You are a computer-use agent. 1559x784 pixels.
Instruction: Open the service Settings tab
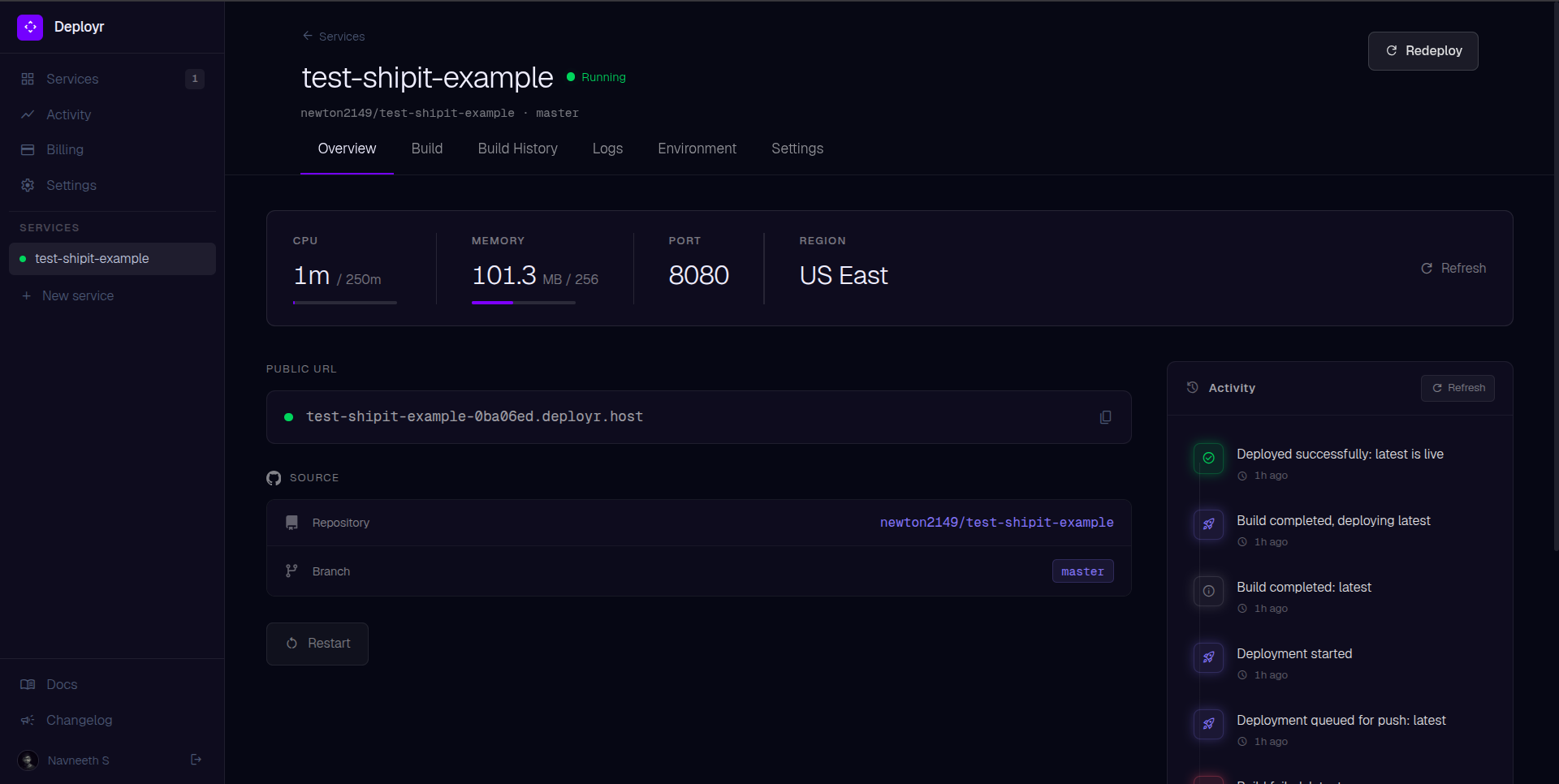[797, 149]
